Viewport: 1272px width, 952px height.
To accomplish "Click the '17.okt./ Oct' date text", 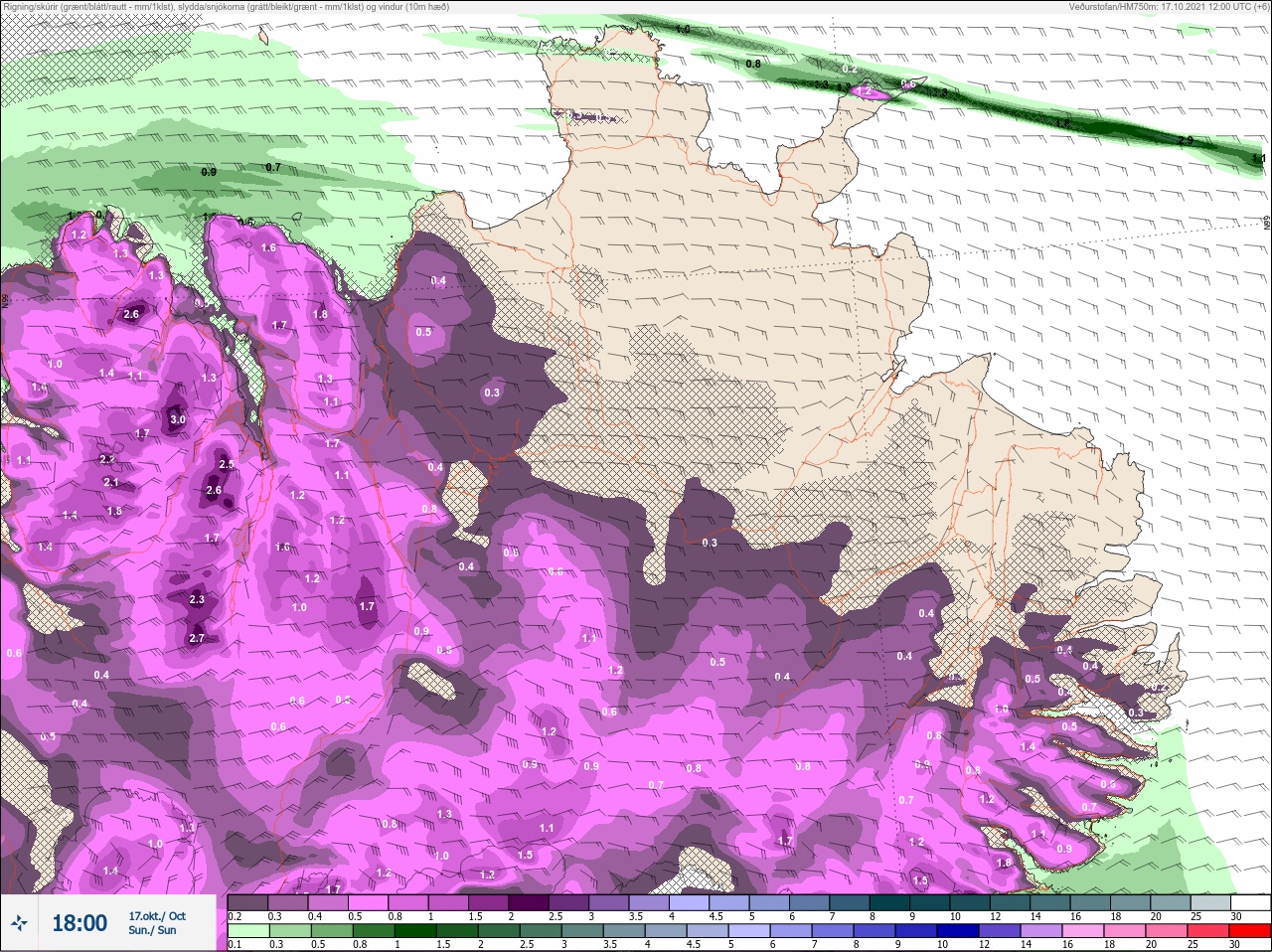I will pos(157,915).
